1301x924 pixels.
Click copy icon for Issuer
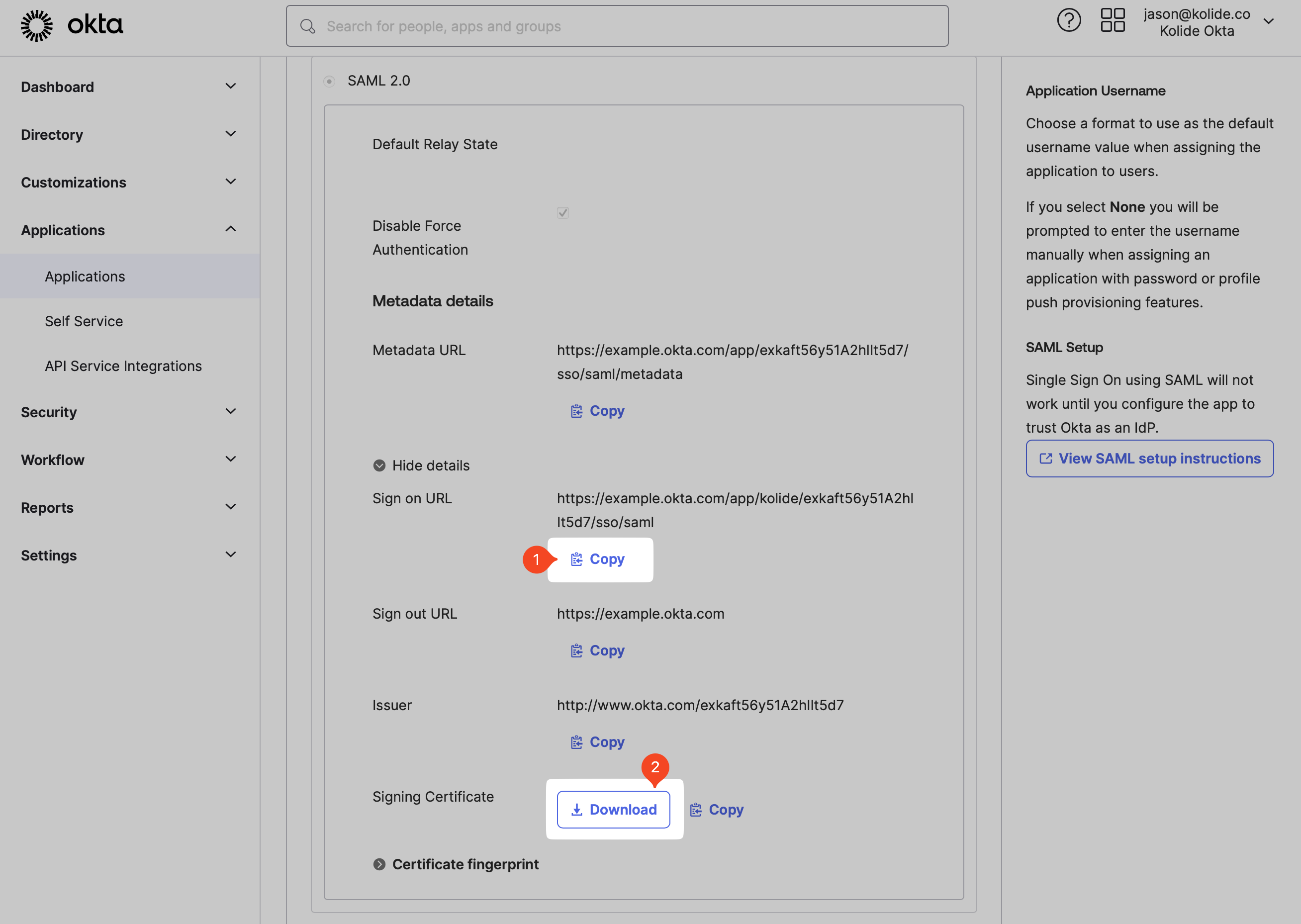[577, 742]
